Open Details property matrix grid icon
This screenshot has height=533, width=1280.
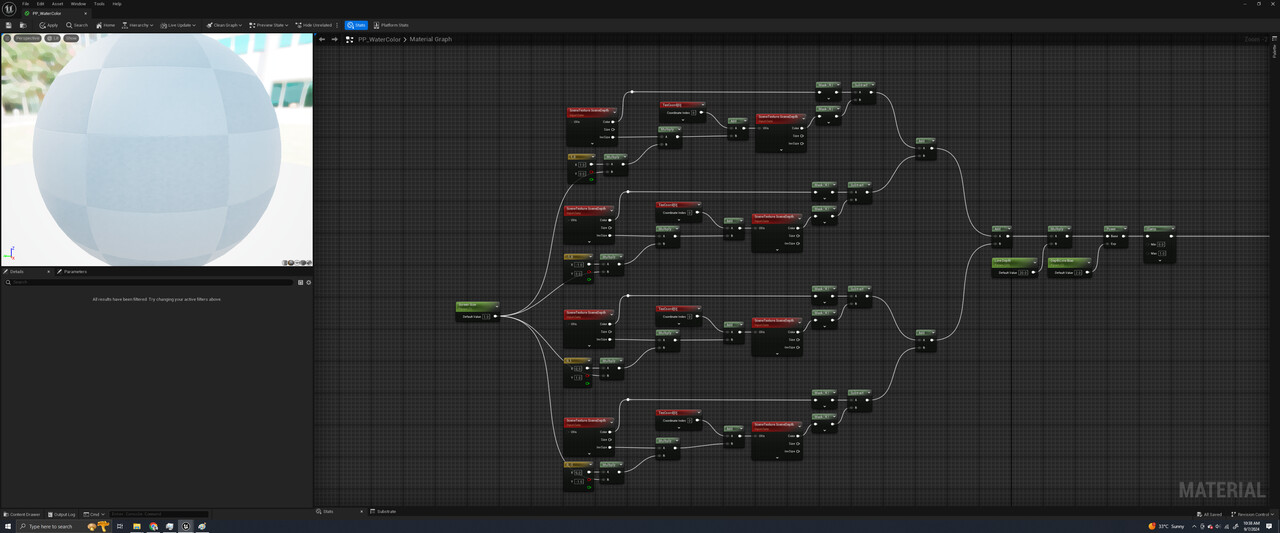(300, 282)
